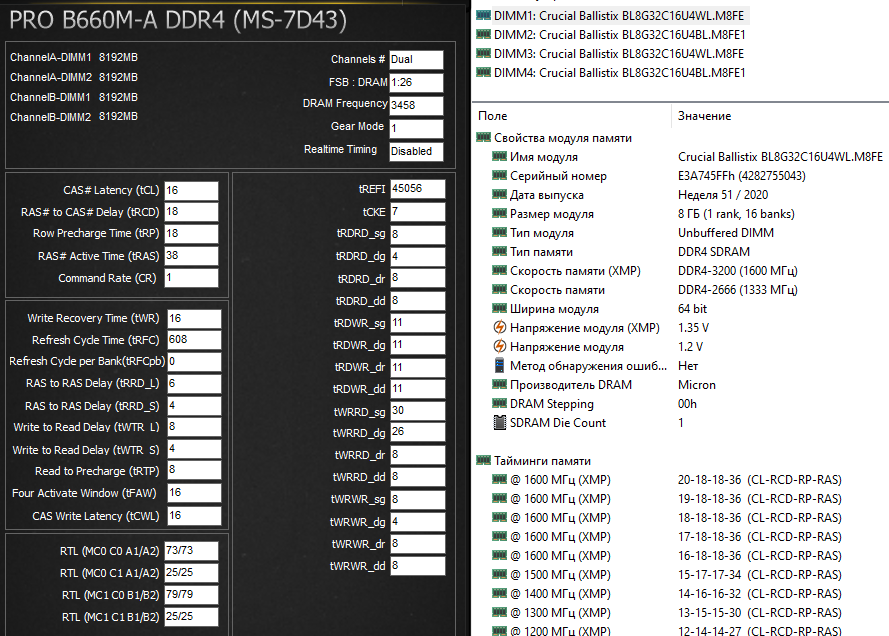Image resolution: width=889 pixels, height=636 pixels.
Task: Select the DDR4-3200 (1600 МГц) value
Action: pyautogui.click(x=738, y=271)
